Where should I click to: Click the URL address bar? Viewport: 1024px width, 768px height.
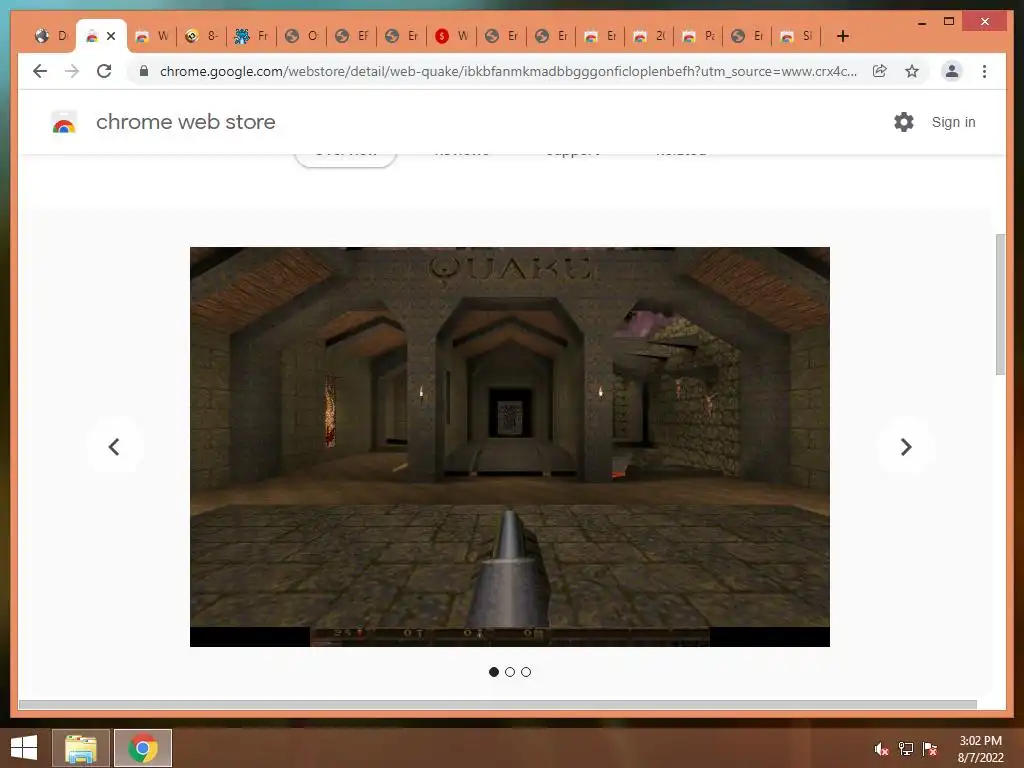(507, 71)
